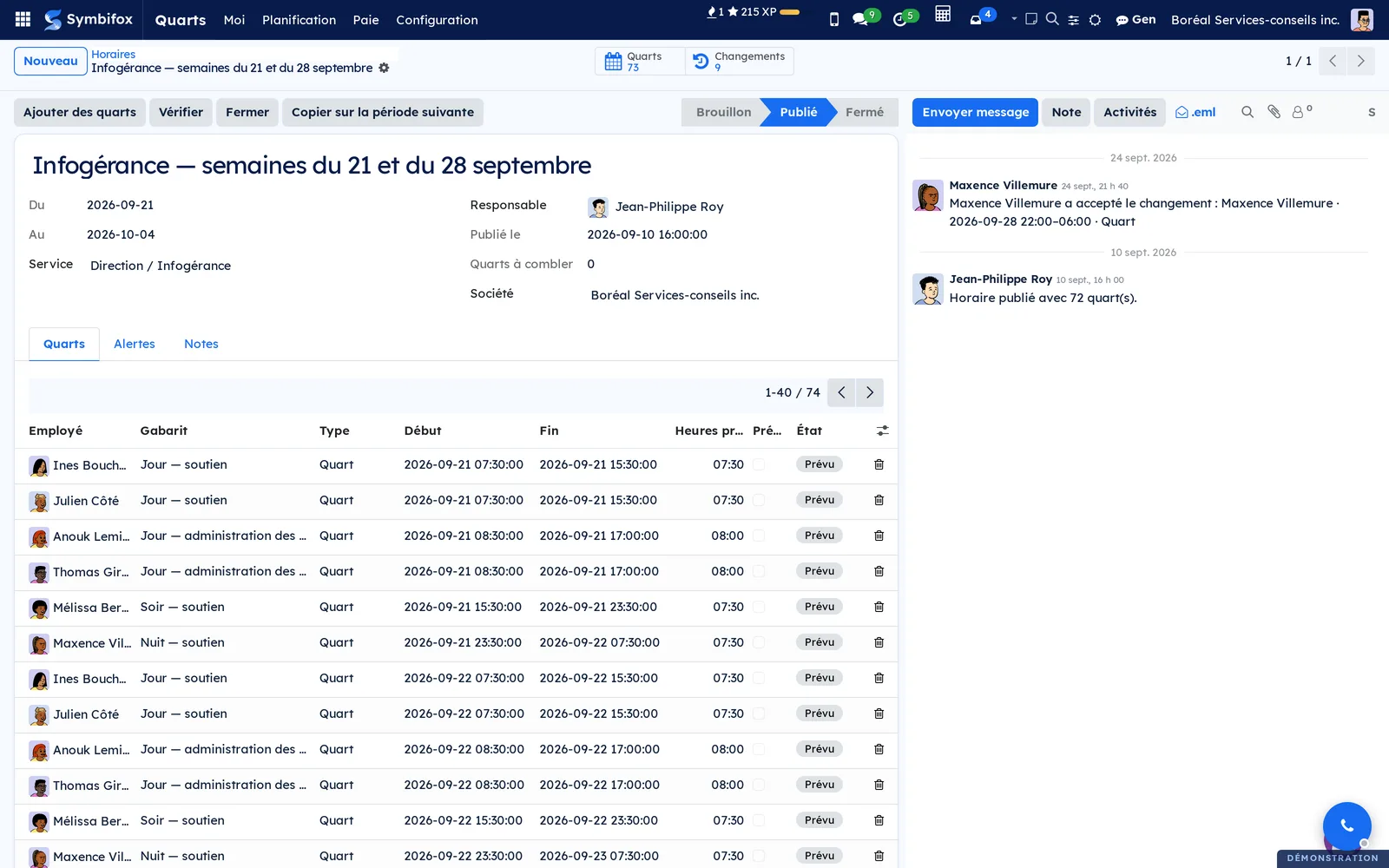Click Copier sur la période suivante

point(383,112)
